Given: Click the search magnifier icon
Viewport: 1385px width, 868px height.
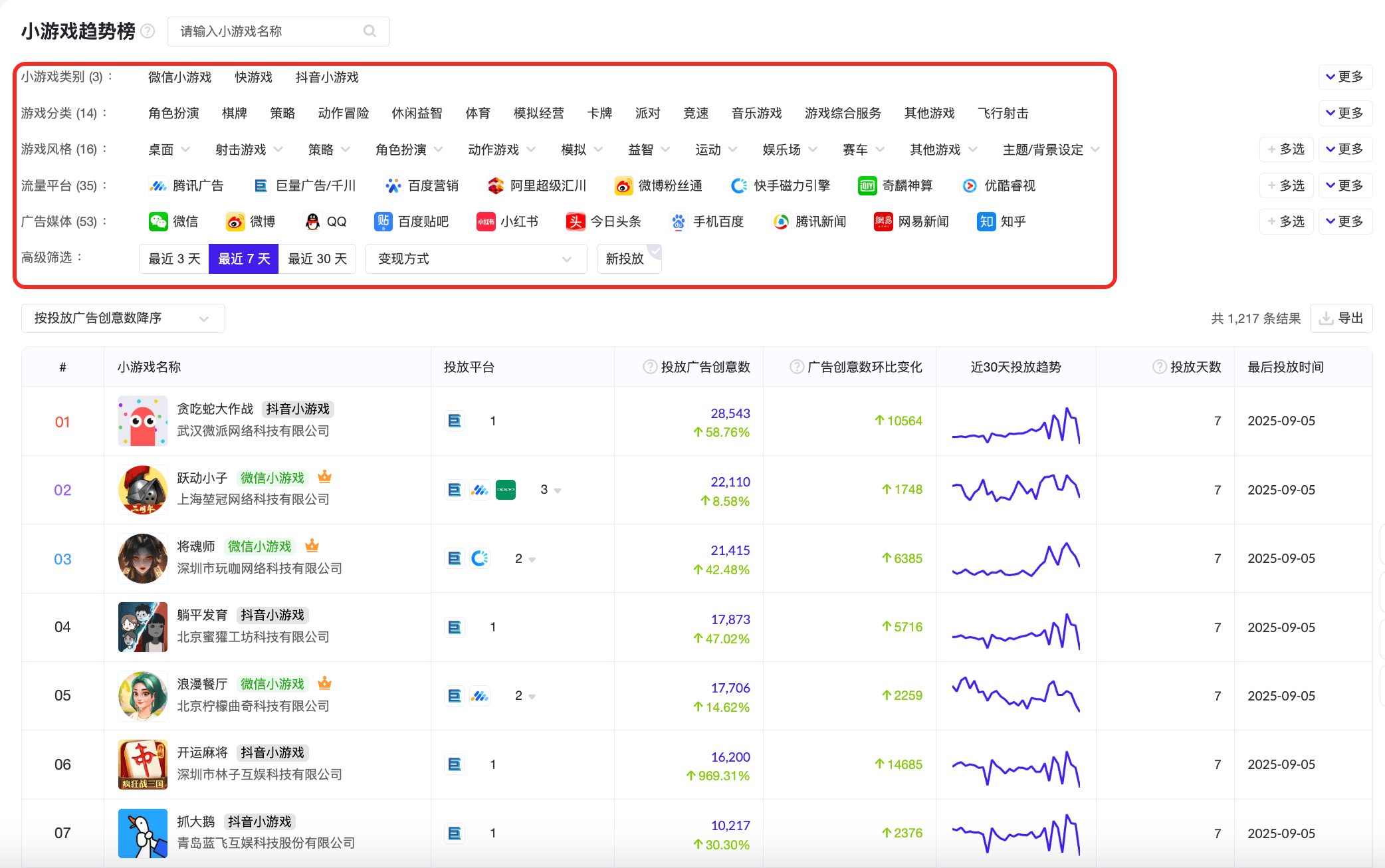Looking at the screenshot, I should 370,31.
